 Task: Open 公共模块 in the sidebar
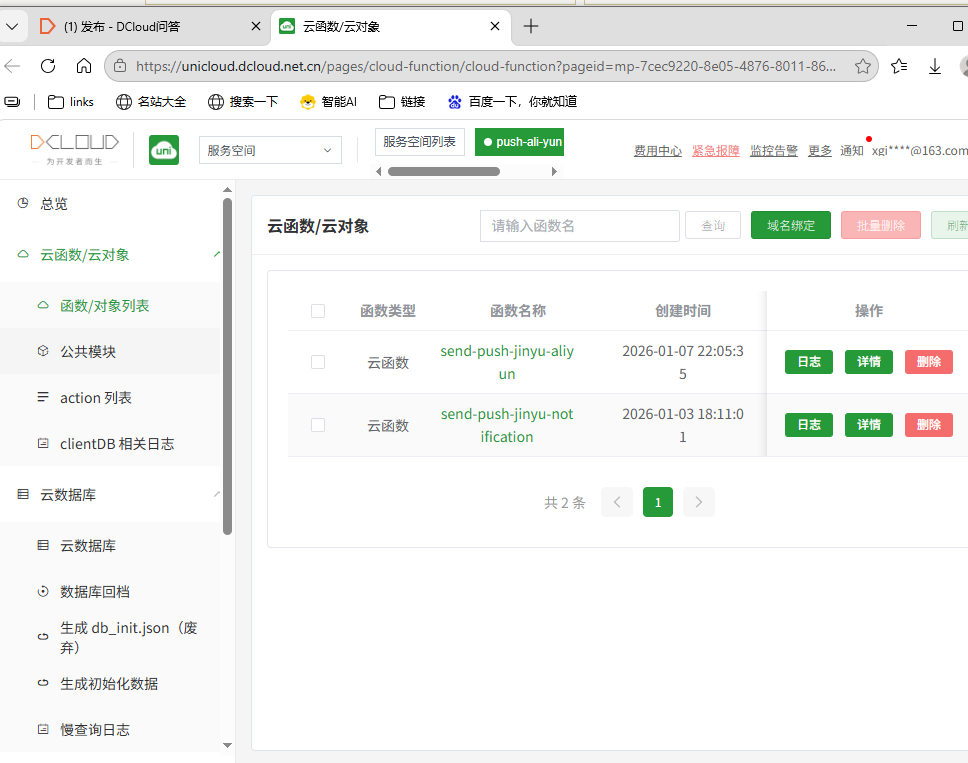pyautogui.click(x=88, y=352)
